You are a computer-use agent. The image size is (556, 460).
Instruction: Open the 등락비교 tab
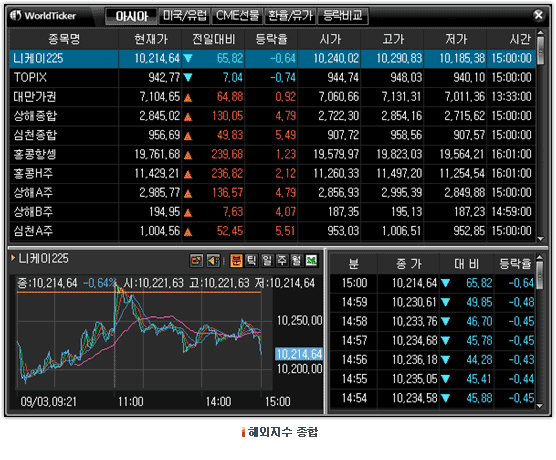coord(343,16)
